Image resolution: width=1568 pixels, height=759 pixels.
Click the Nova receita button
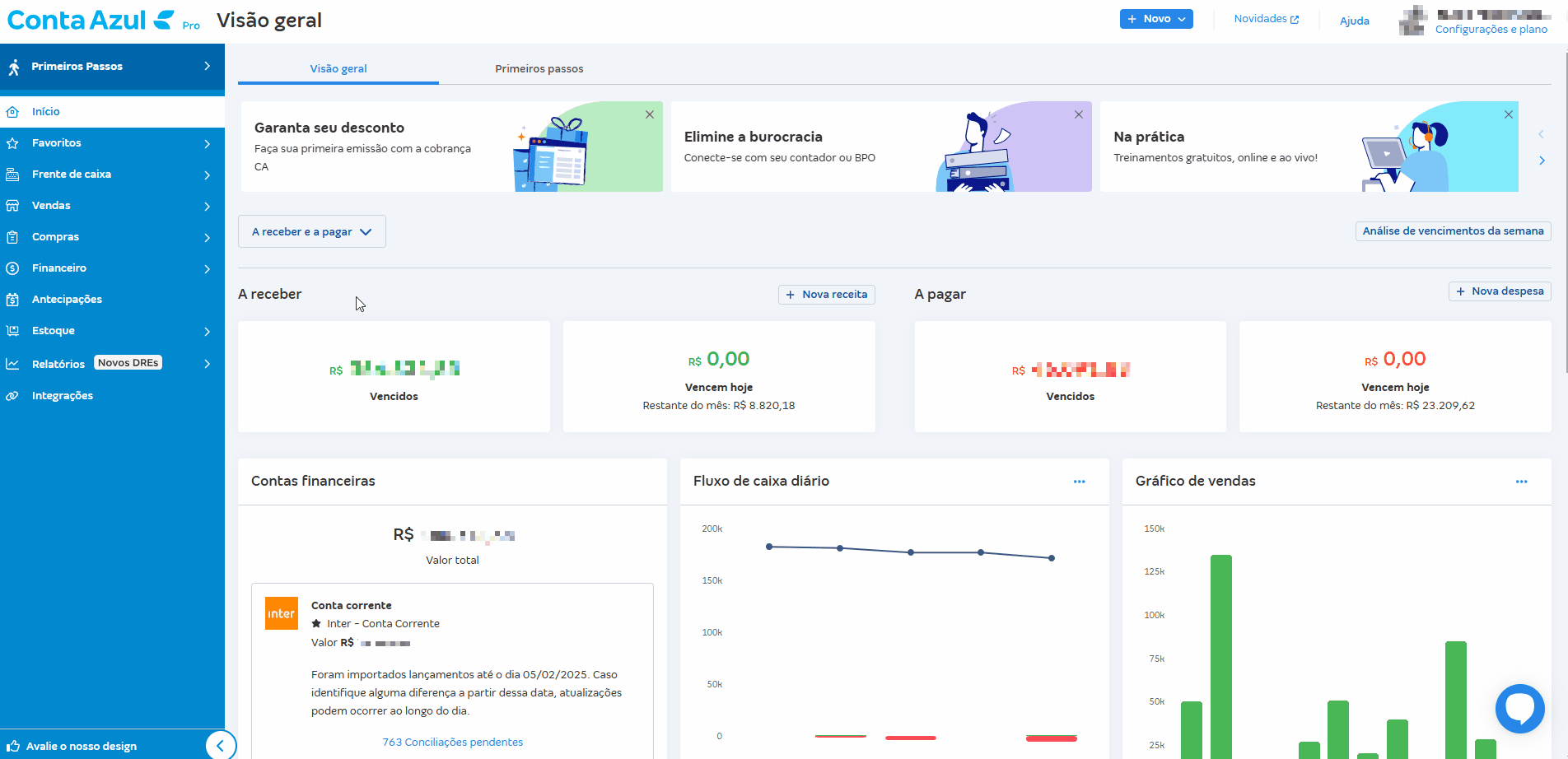(x=826, y=295)
